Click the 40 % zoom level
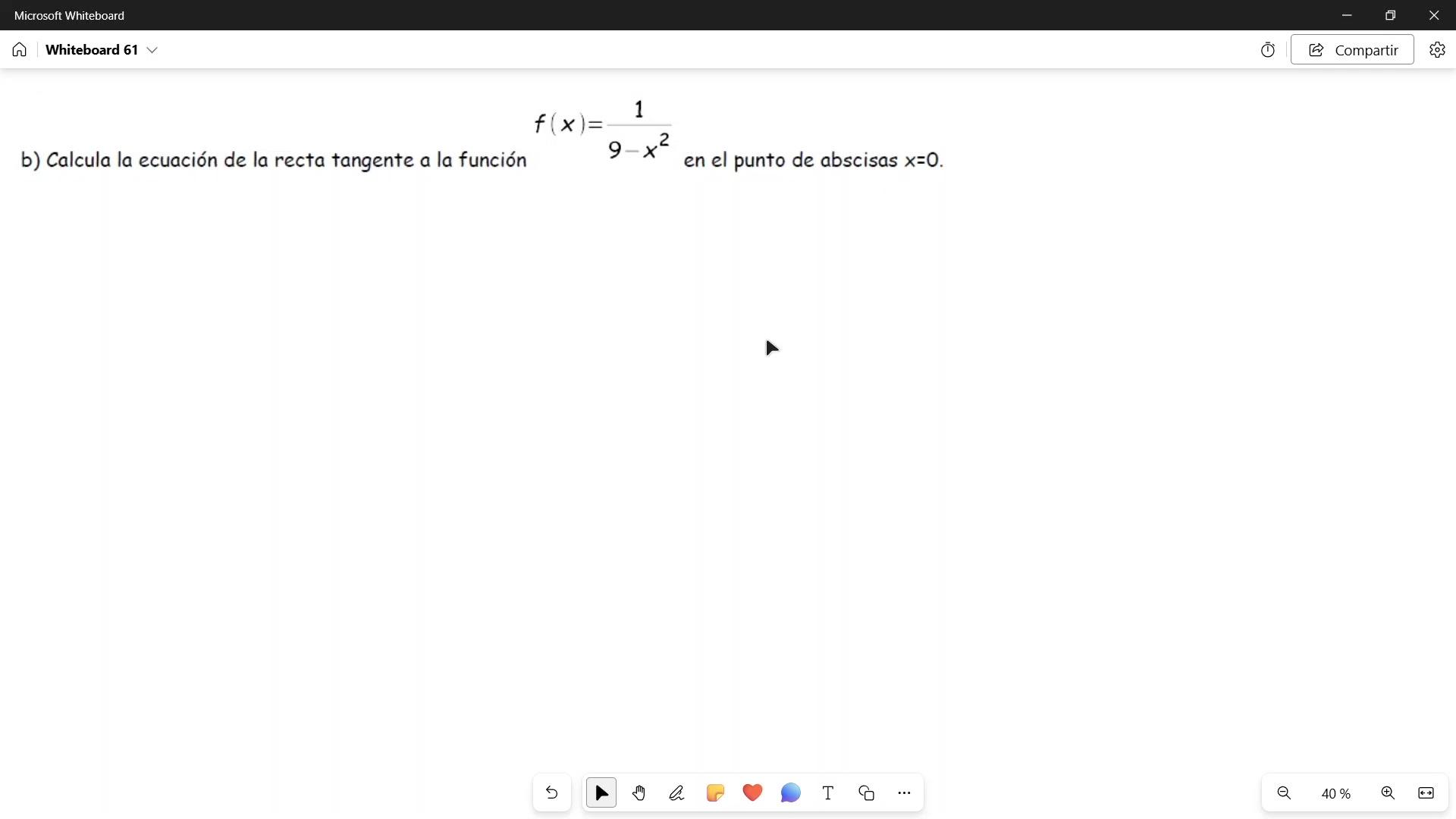The height and width of the screenshot is (819, 1456). click(x=1335, y=794)
